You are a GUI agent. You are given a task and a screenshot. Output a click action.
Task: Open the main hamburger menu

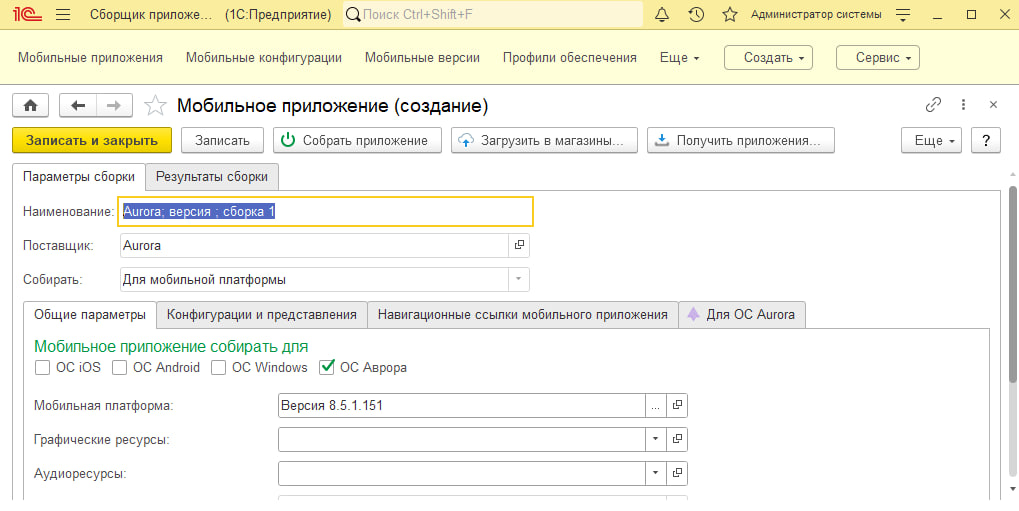pyautogui.click(x=63, y=15)
